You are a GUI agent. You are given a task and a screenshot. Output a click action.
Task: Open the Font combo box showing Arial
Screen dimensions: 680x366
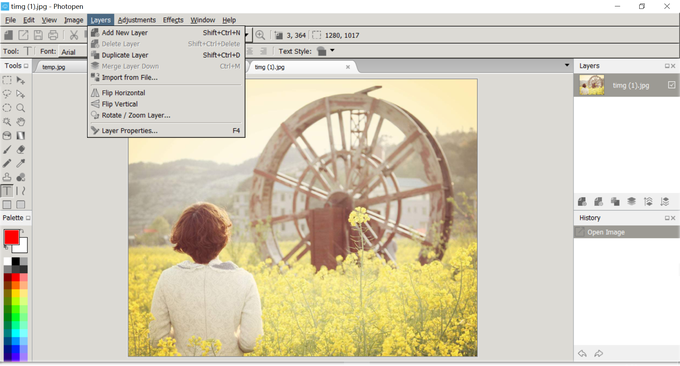click(74, 52)
